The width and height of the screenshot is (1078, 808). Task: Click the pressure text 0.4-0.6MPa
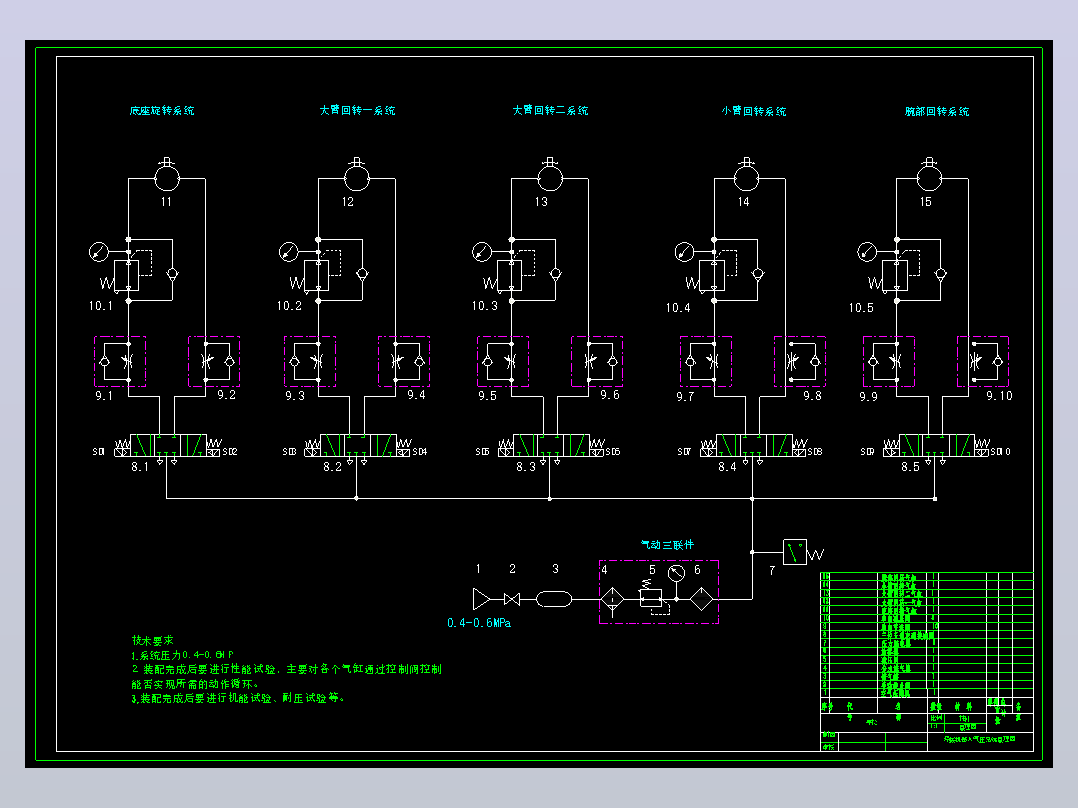click(x=478, y=623)
